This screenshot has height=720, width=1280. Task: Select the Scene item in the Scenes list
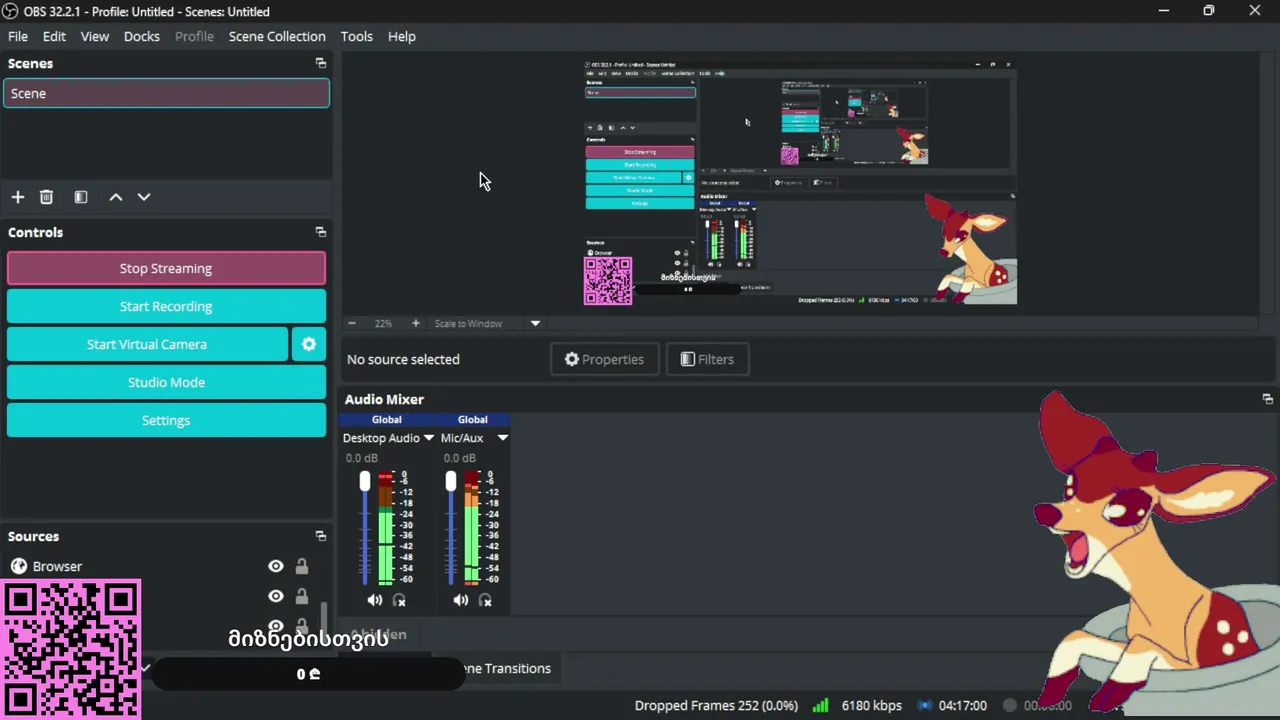click(x=166, y=93)
